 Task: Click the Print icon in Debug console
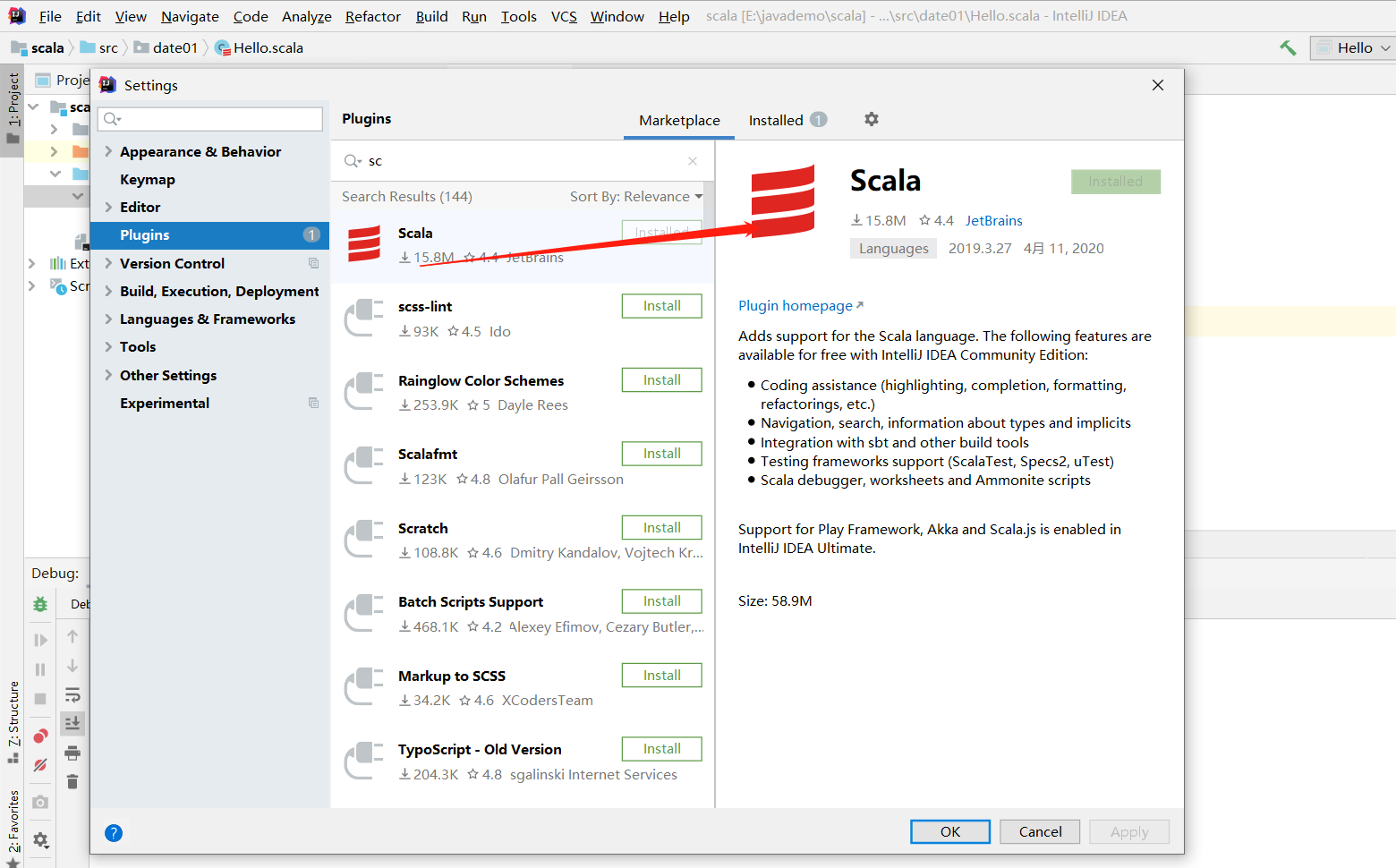[x=72, y=753]
